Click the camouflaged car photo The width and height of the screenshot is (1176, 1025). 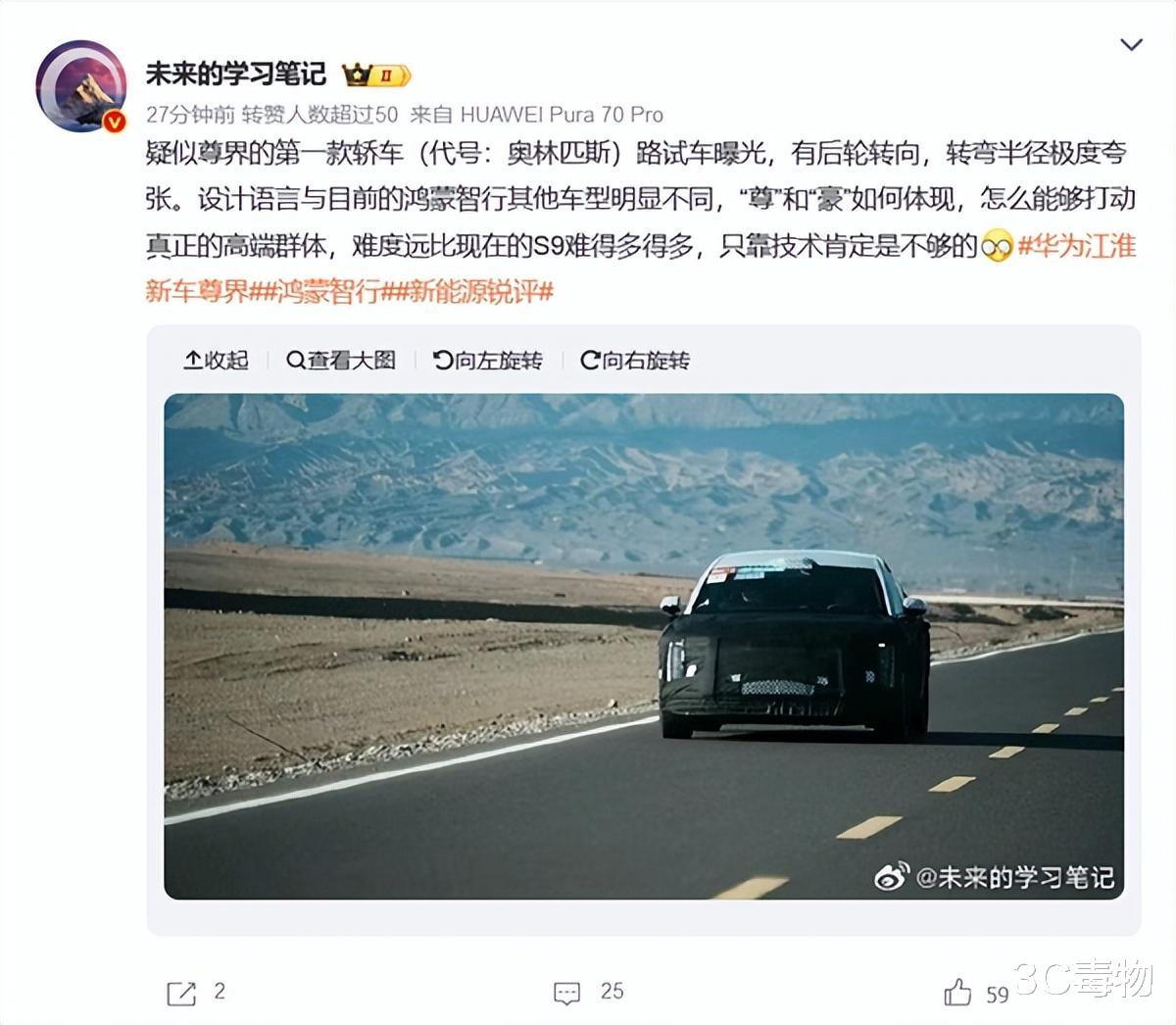644,646
